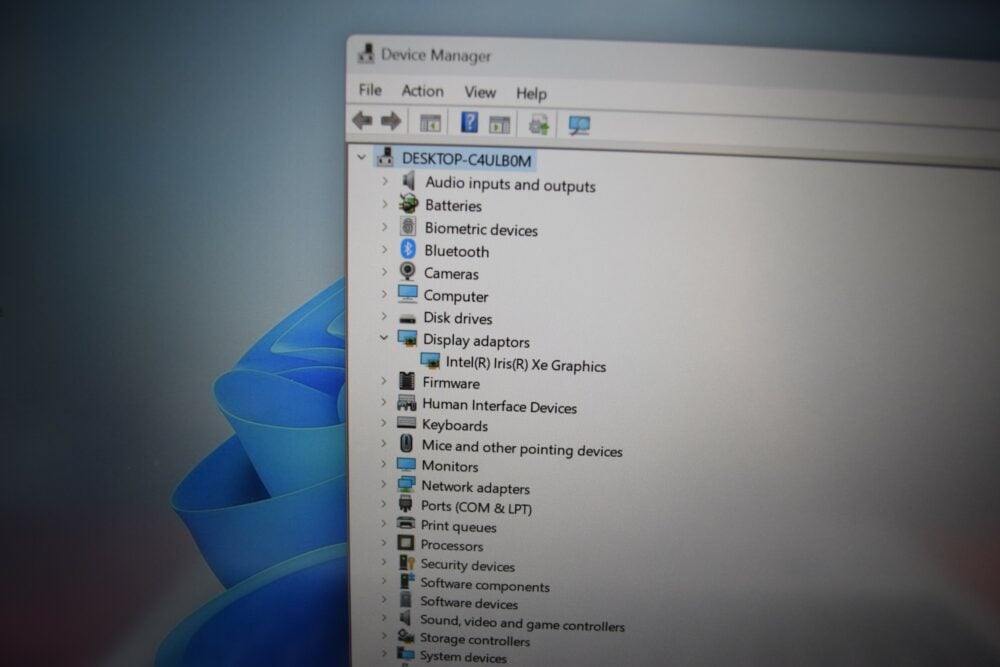
Task: Click the fingerprint Biometric devices icon
Action: click(x=408, y=226)
